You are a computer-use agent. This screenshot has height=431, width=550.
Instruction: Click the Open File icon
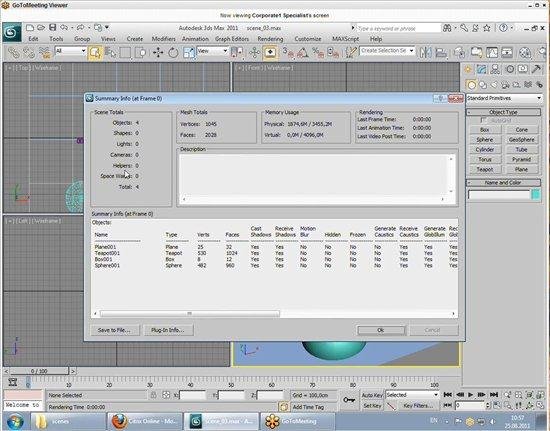coord(41,28)
